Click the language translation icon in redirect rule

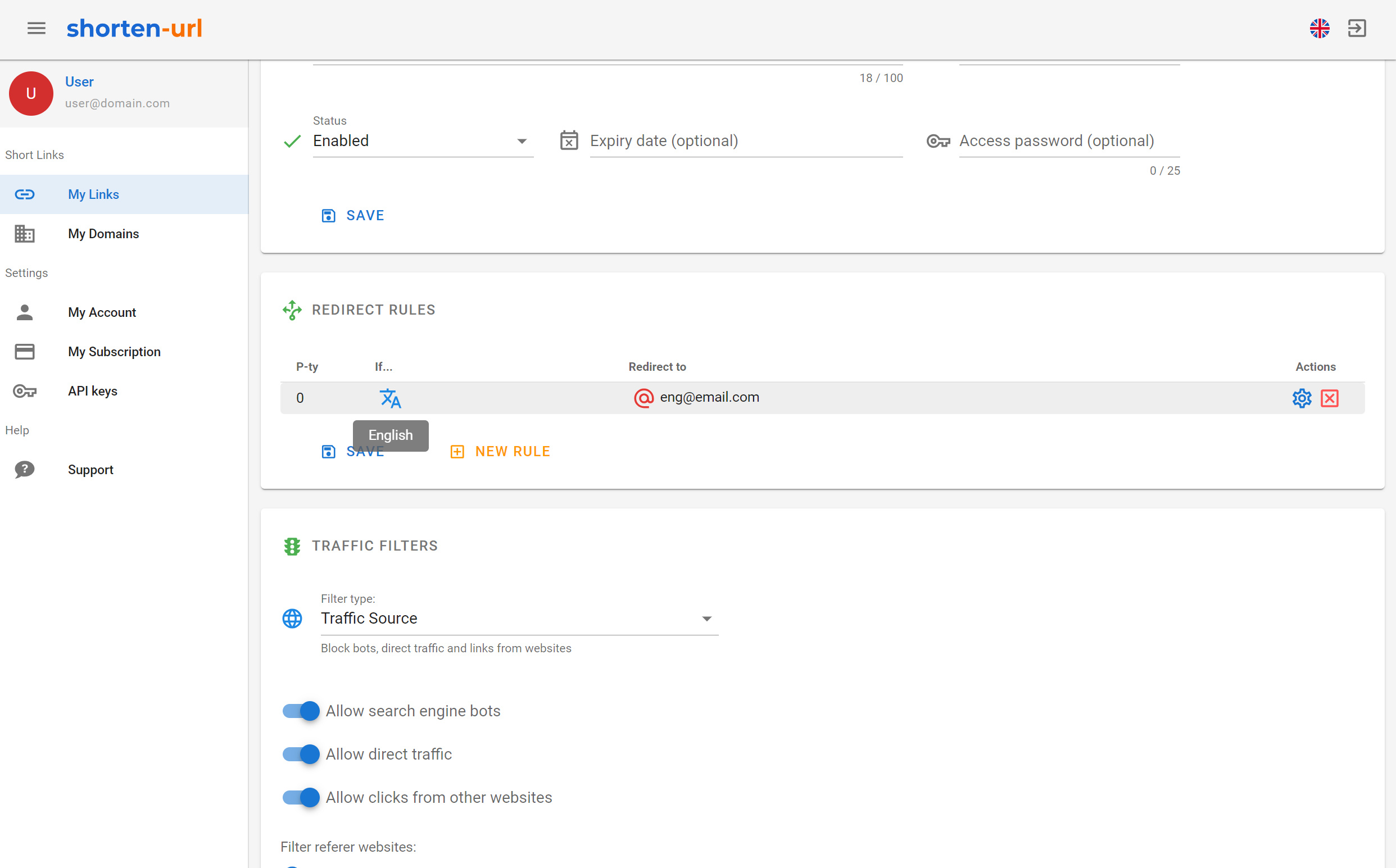(390, 398)
